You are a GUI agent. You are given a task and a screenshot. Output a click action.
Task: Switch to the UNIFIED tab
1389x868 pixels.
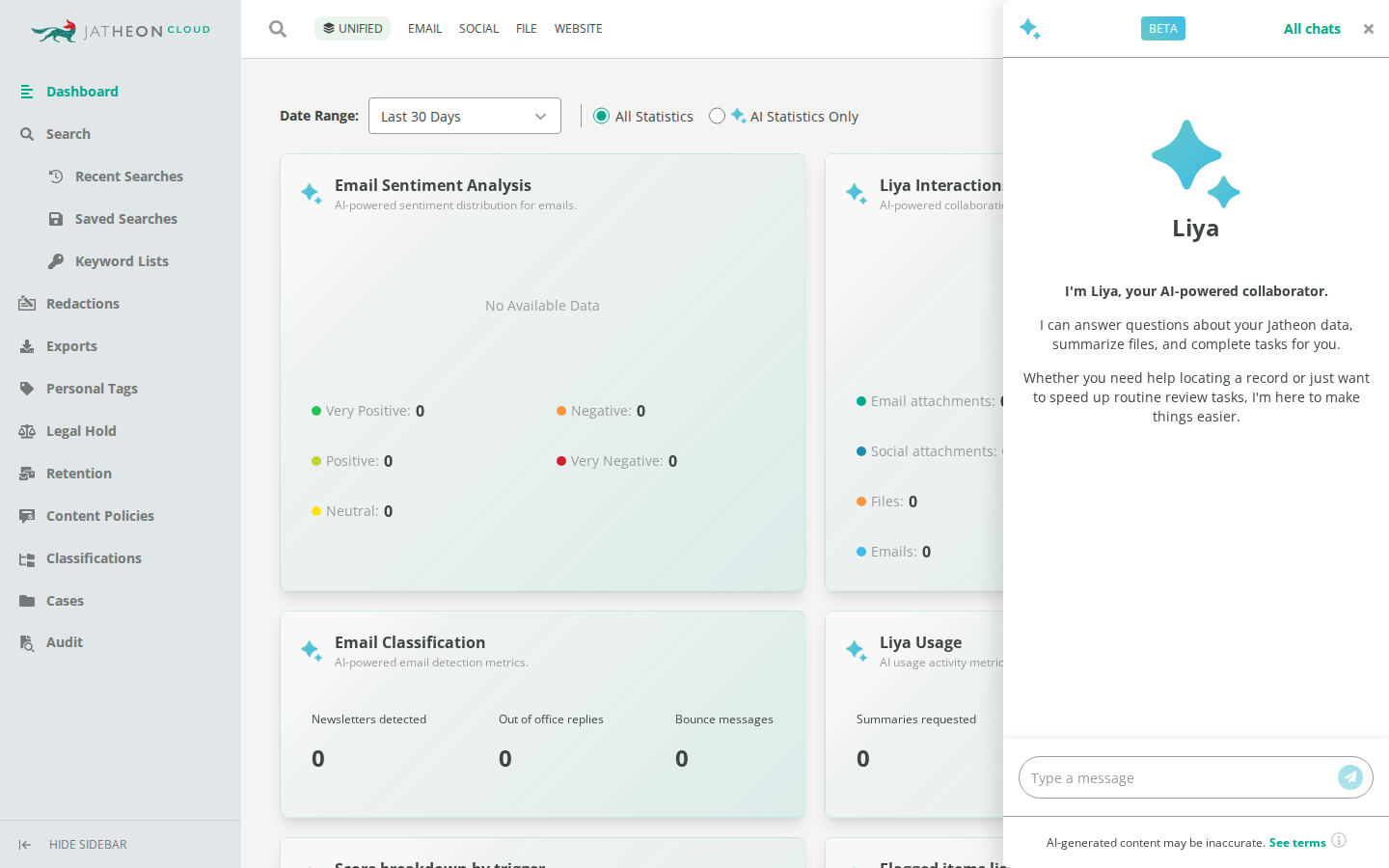[352, 29]
